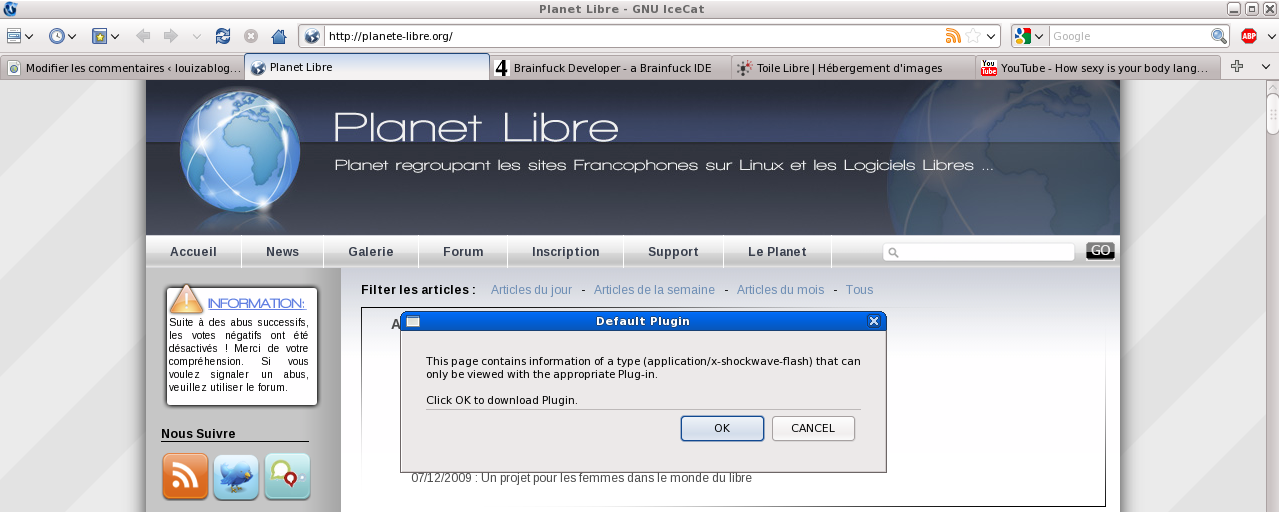Viewport: 1279px width, 512px height.
Task: Open the Accueil menu item
Action: pos(193,252)
